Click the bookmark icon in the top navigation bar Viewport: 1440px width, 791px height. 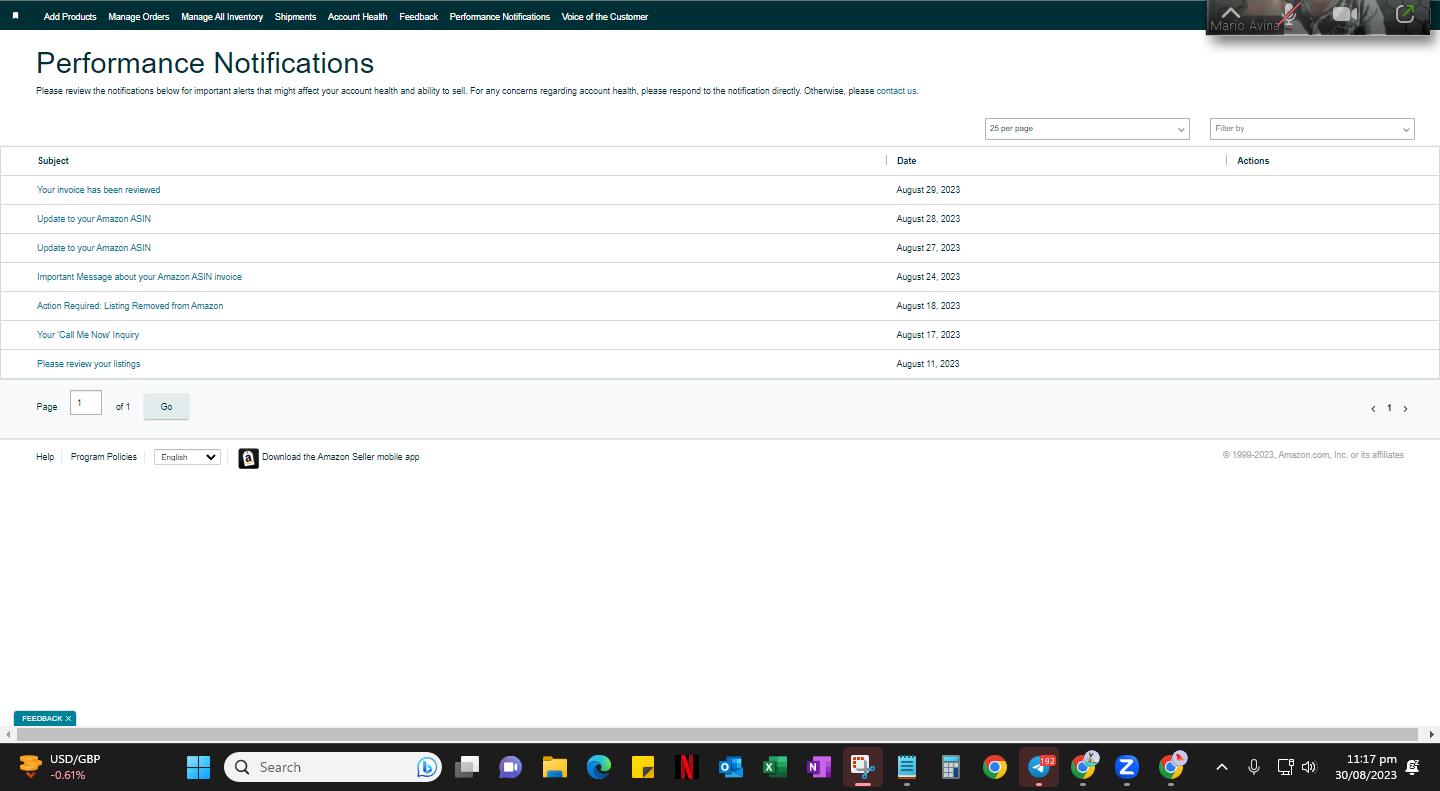point(15,16)
